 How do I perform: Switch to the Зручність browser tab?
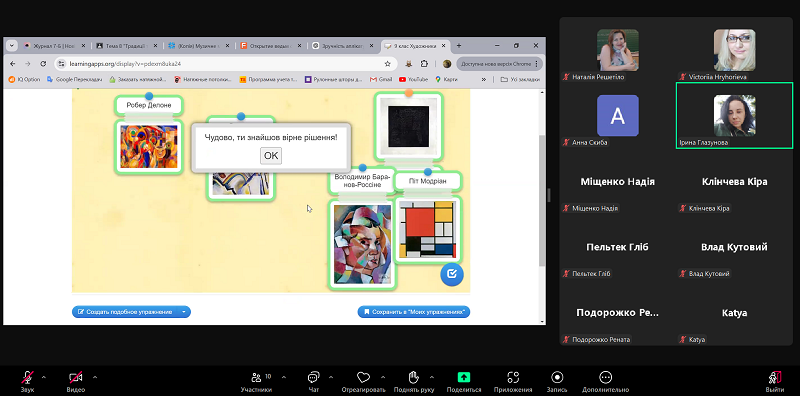pos(342,46)
